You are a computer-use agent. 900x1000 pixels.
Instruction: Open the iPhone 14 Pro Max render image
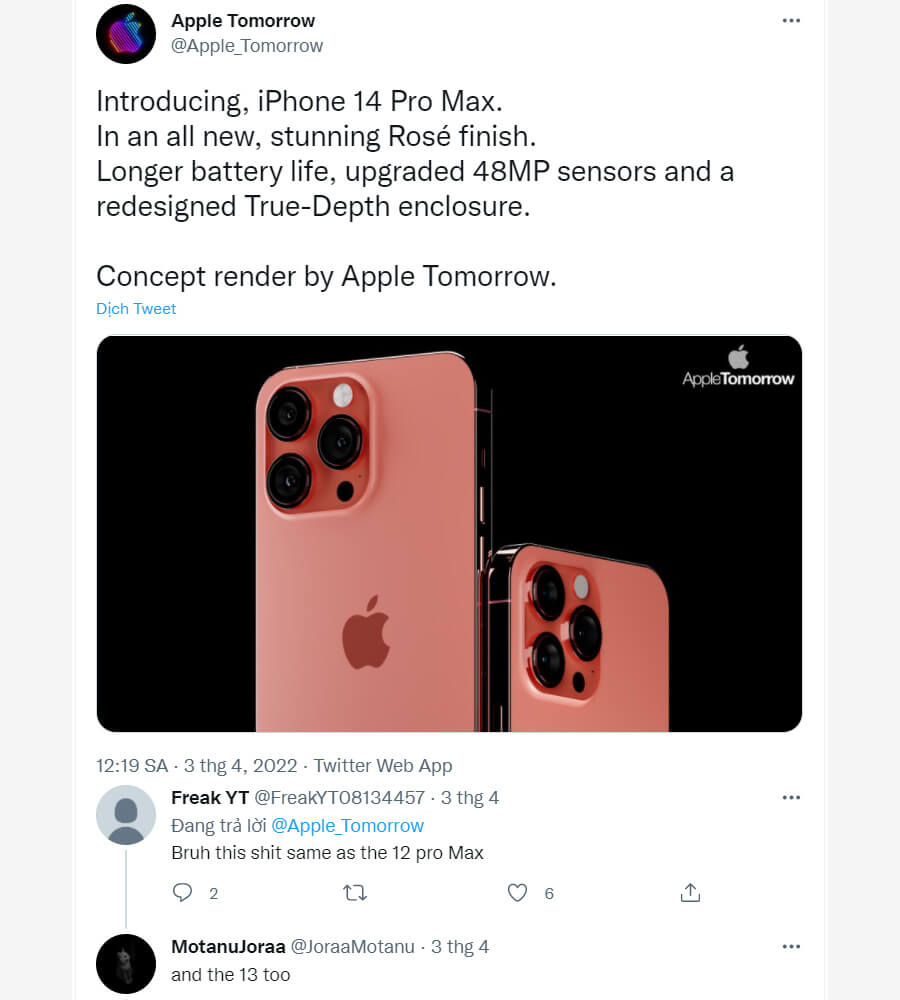[449, 532]
